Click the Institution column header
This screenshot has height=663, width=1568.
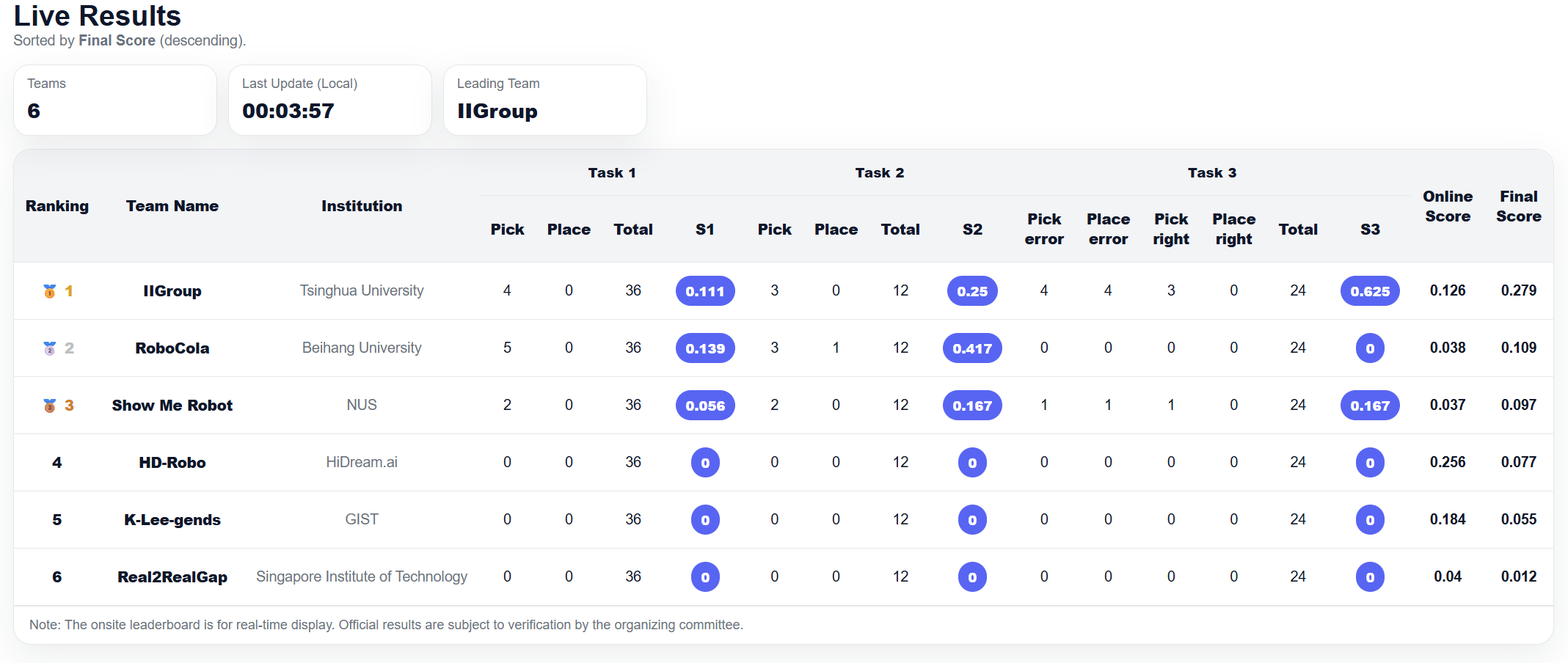coord(362,206)
